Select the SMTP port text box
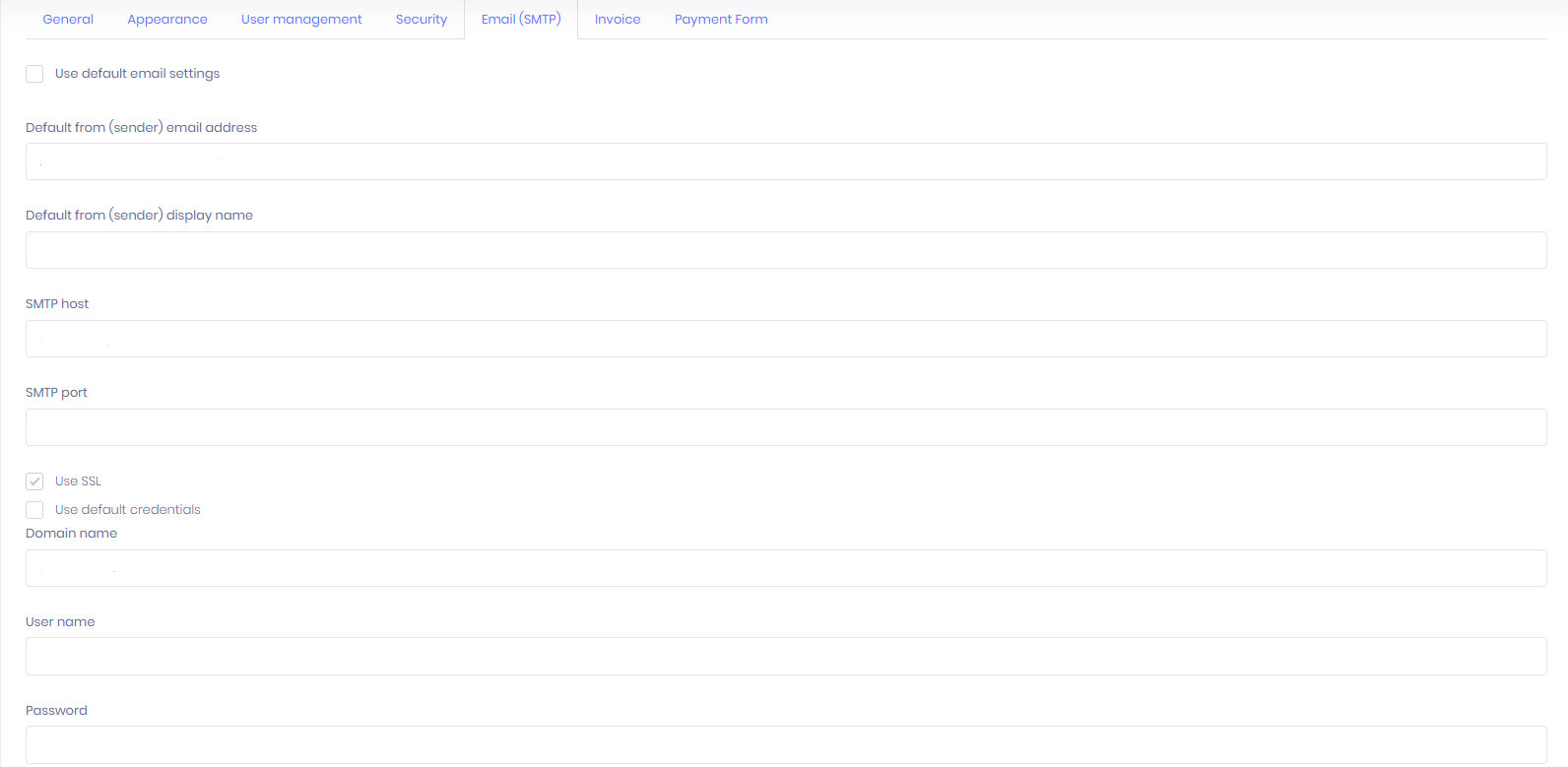Image resolution: width=1568 pixels, height=767 pixels. coord(786,427)
